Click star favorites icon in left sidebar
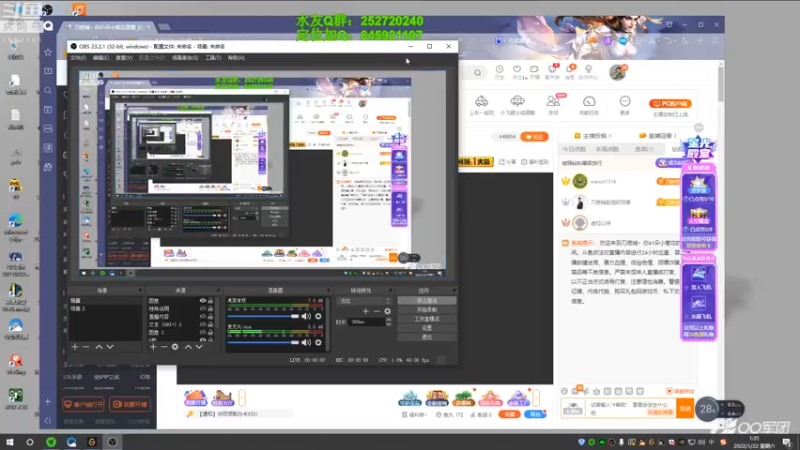Screen dimensions: 800x450 [x=48, y=52]
